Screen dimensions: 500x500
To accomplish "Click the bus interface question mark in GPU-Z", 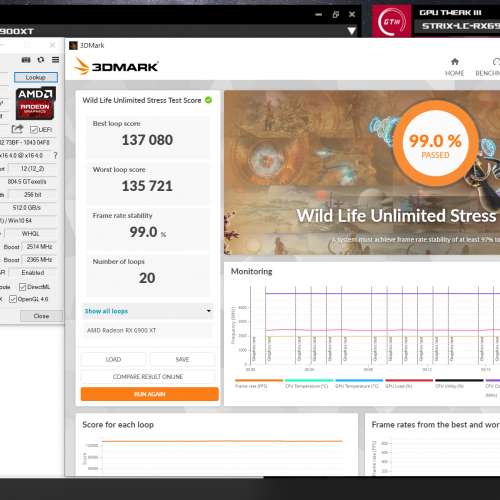I will tap(55, 155).
